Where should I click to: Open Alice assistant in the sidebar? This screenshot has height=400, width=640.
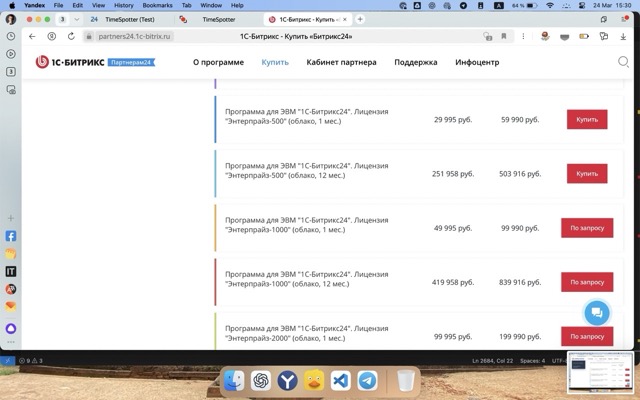[11, 328]
